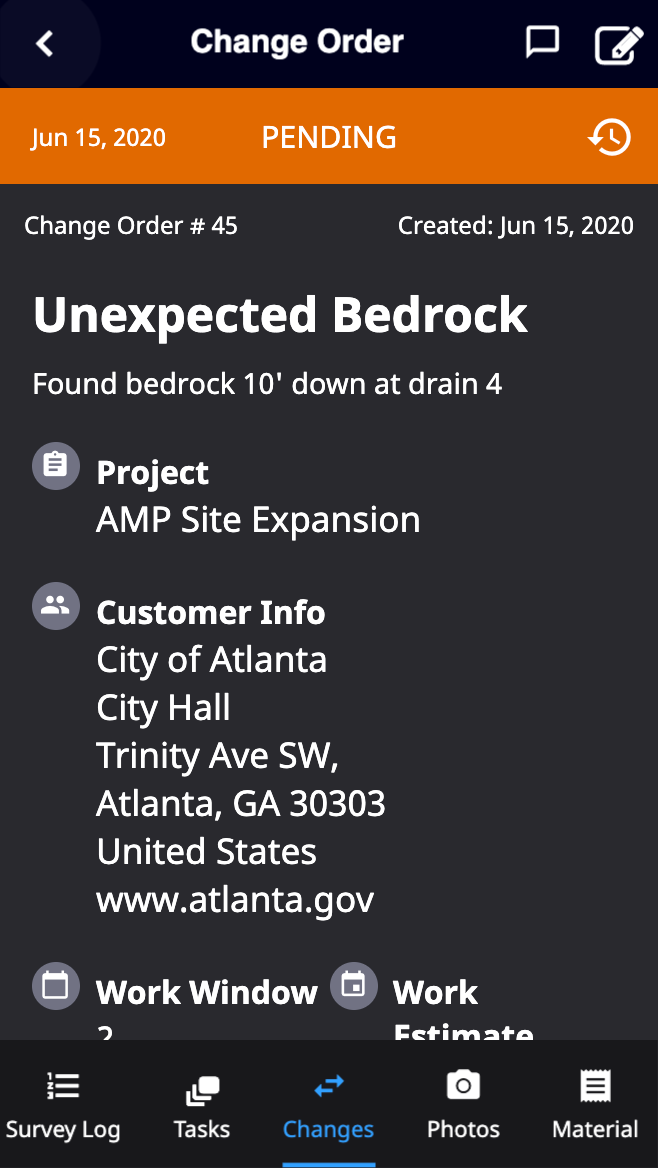Switch to the Survey Log tab
This screenshot has width=658, height=1168.
(x=63, y=1104)
